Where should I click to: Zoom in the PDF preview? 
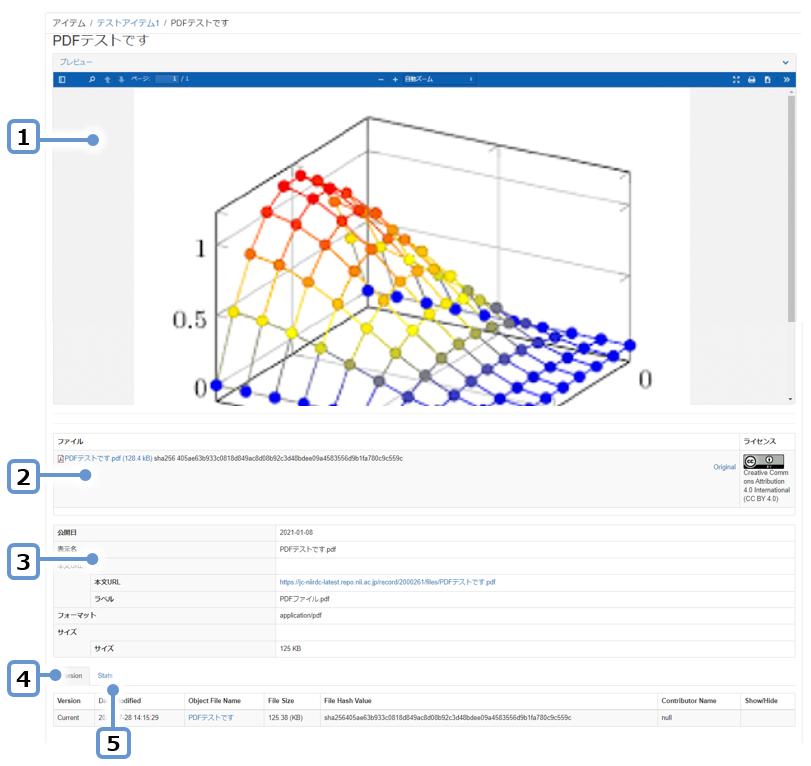tap(395, 79)
